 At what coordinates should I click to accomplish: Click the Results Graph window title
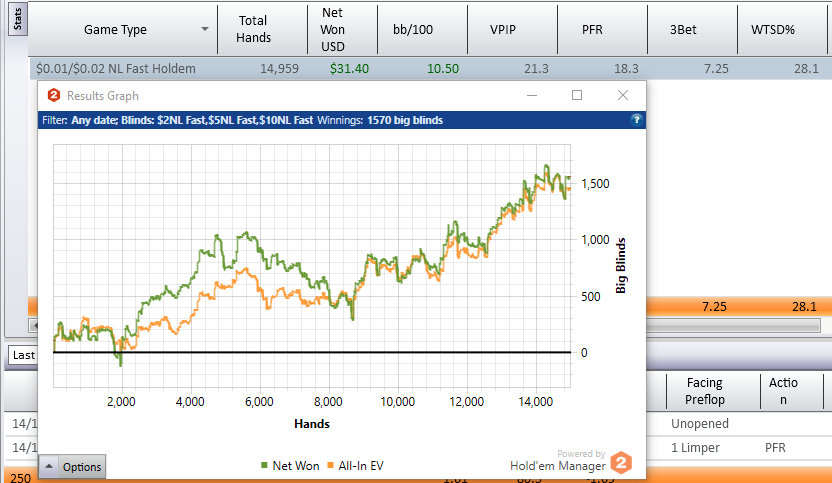pyautogui.click(x=103, y=96)
